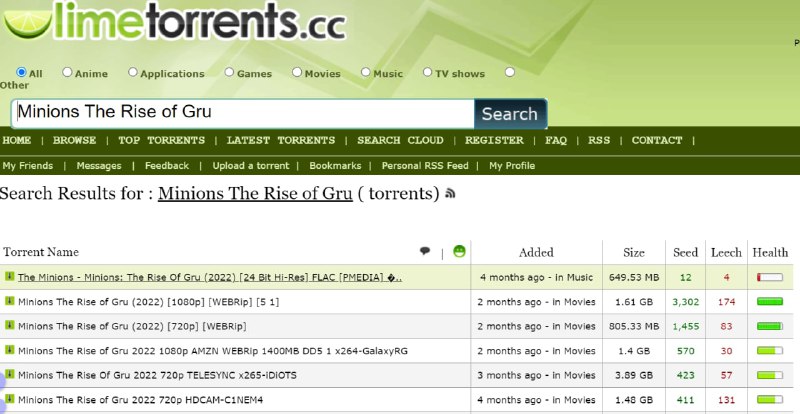Download icon for TELESYNC x265-iDiOTS torrent

10,374
